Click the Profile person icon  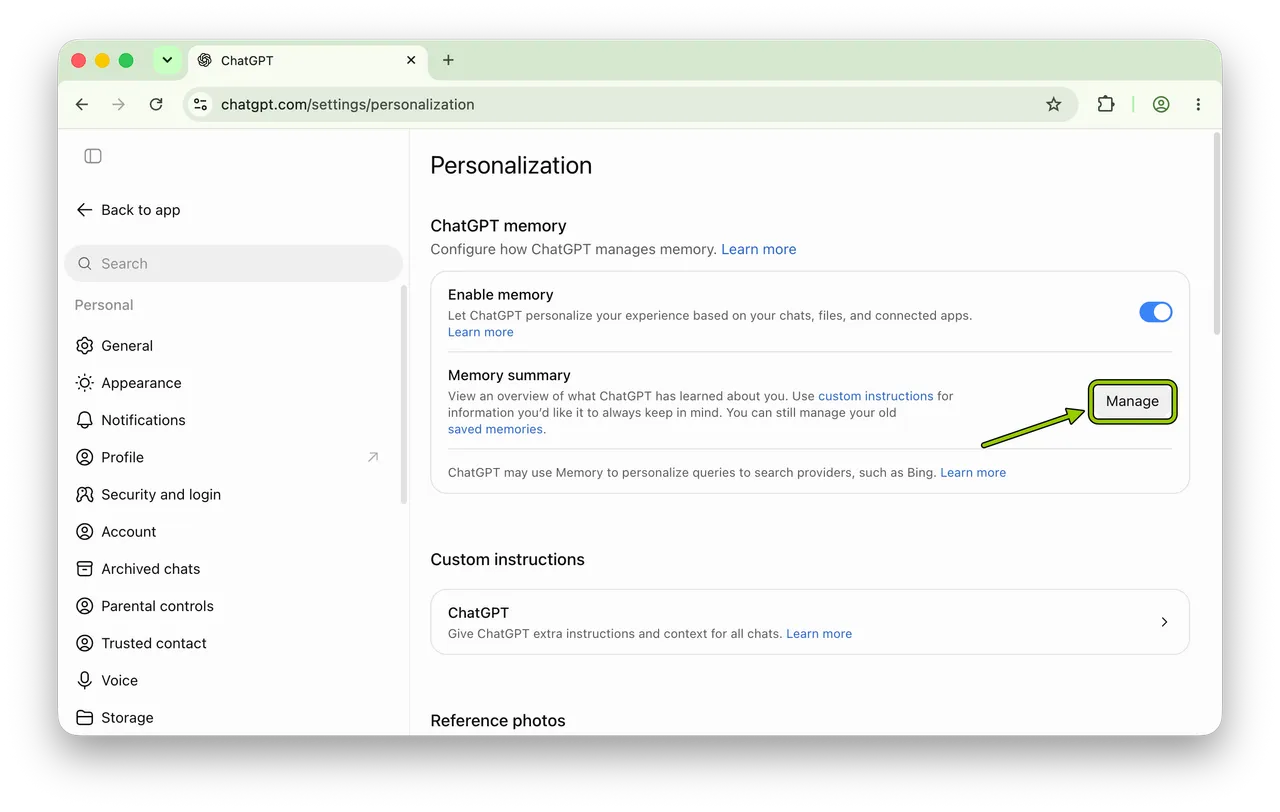click(x=85, y=457)
